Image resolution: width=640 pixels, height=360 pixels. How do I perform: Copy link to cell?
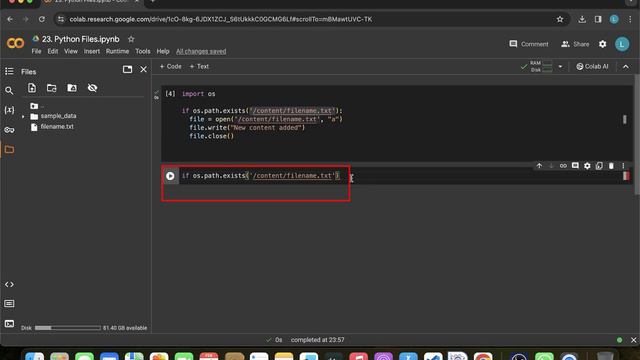(x=563, y=166)
